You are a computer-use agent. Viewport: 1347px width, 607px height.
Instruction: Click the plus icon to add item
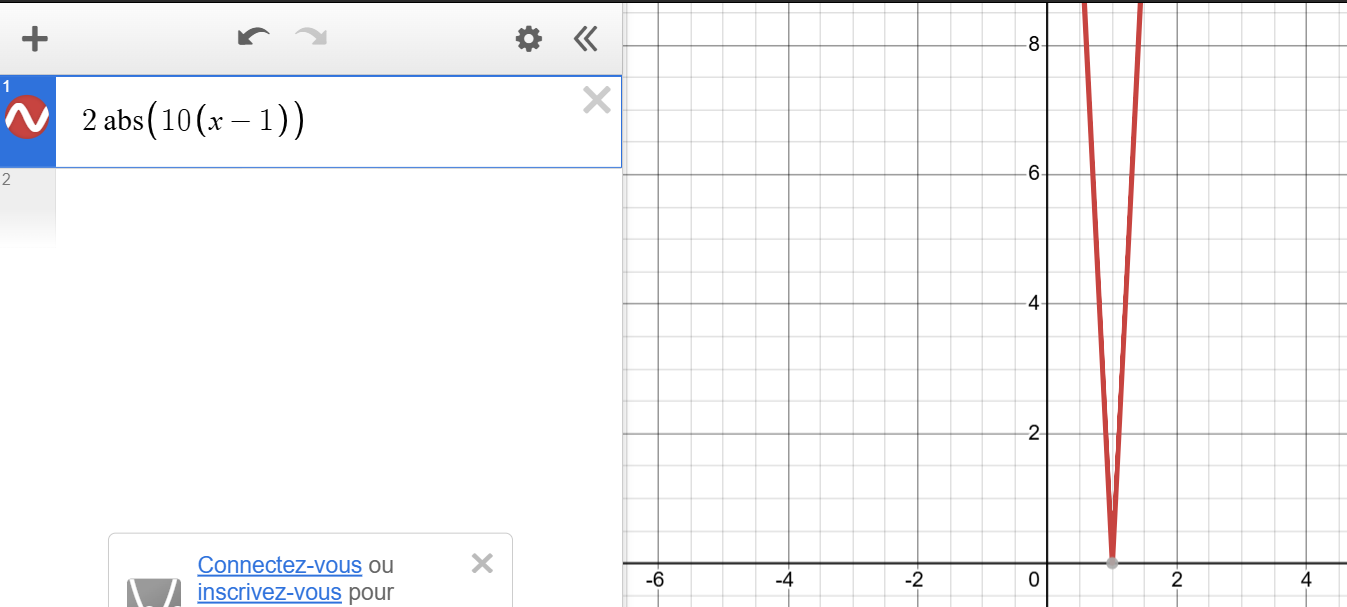click(35, 39)
